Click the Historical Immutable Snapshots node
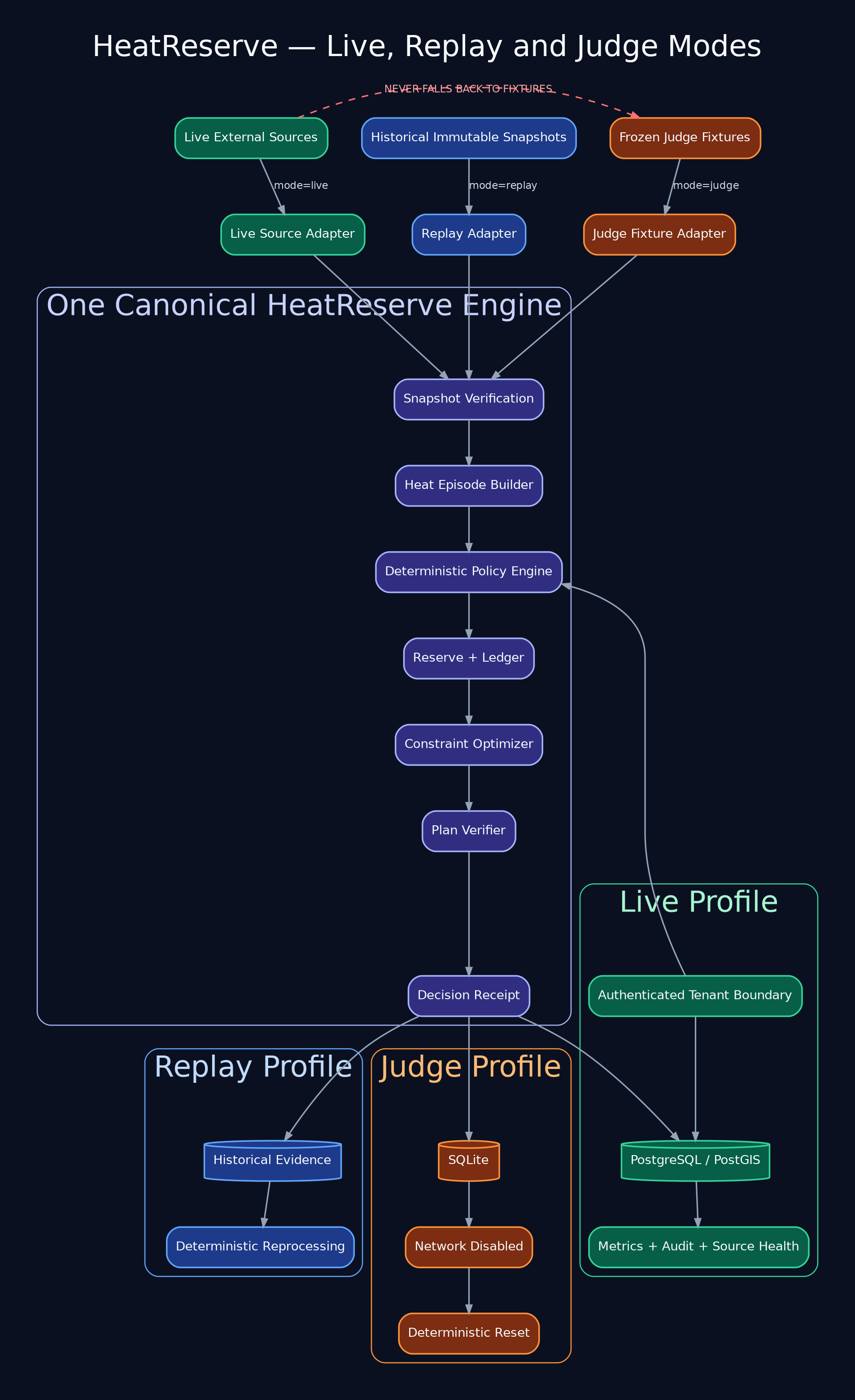Screen dimensions: 855x1400 (x=469, y=138)
